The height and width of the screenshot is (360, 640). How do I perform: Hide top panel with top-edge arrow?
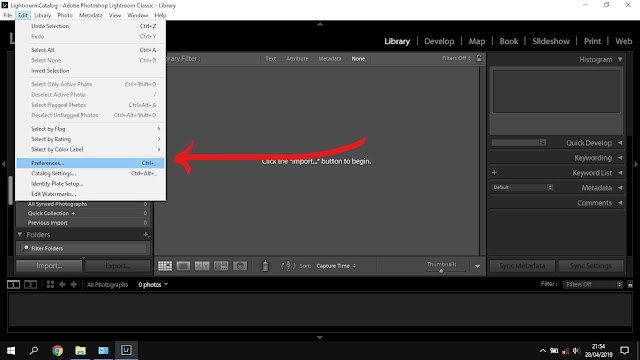pos(320,24)
